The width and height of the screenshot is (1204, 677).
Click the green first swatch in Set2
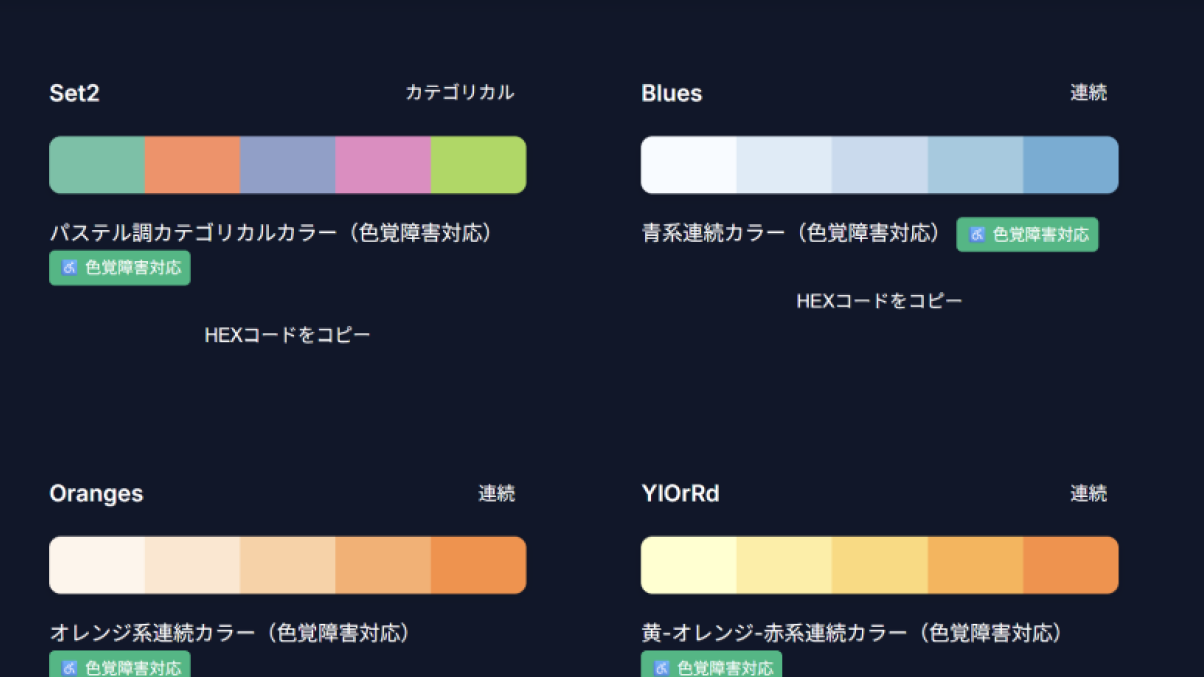point(97,165)
